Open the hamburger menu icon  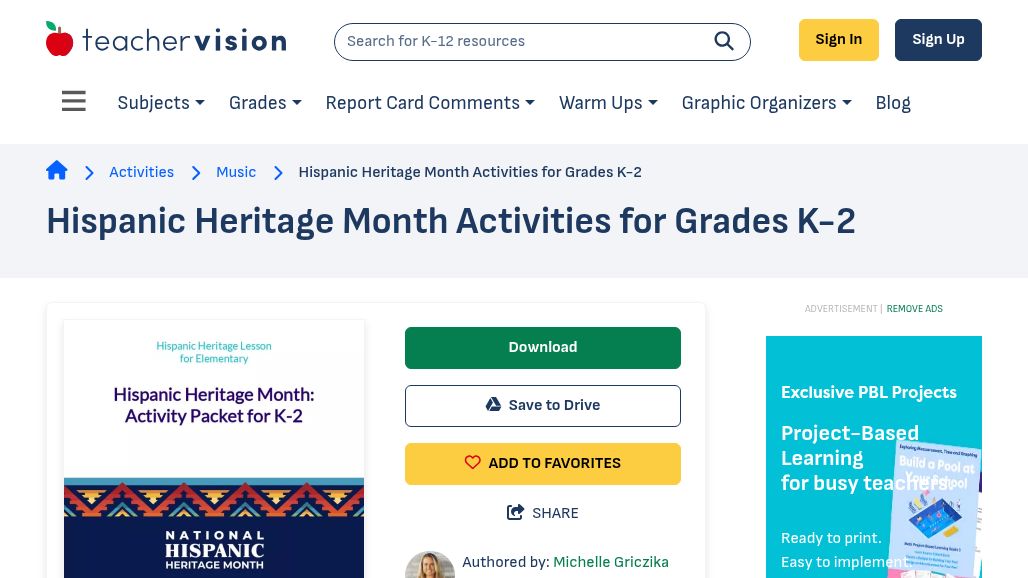point(74,102)
